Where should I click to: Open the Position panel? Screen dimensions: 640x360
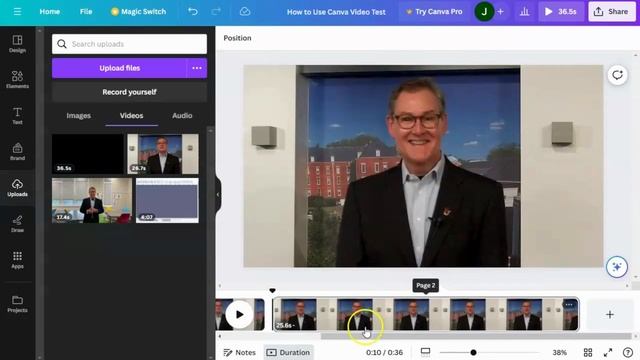tap(237, 38)
